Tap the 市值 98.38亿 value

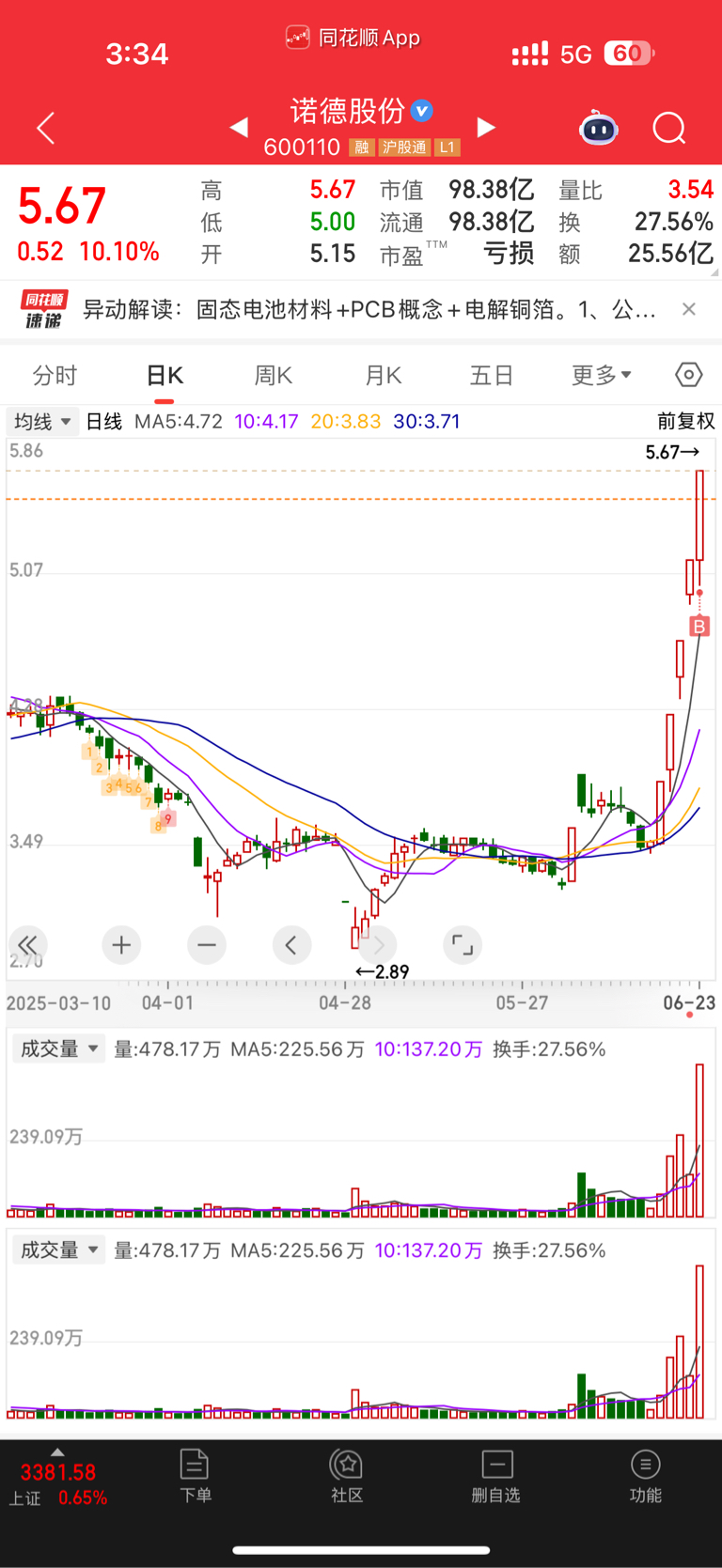click(492, 190)
